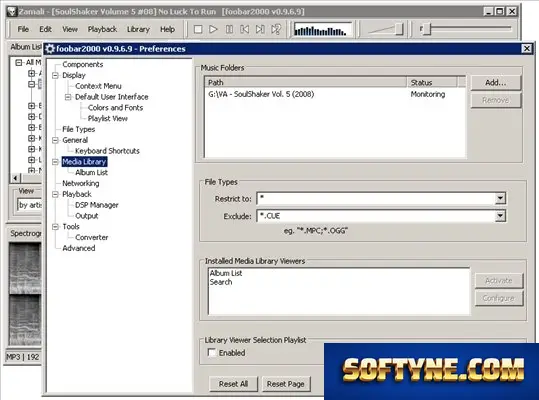Start playback with the Play icon
Screen dimensions: 539x400
coord(213,30)
